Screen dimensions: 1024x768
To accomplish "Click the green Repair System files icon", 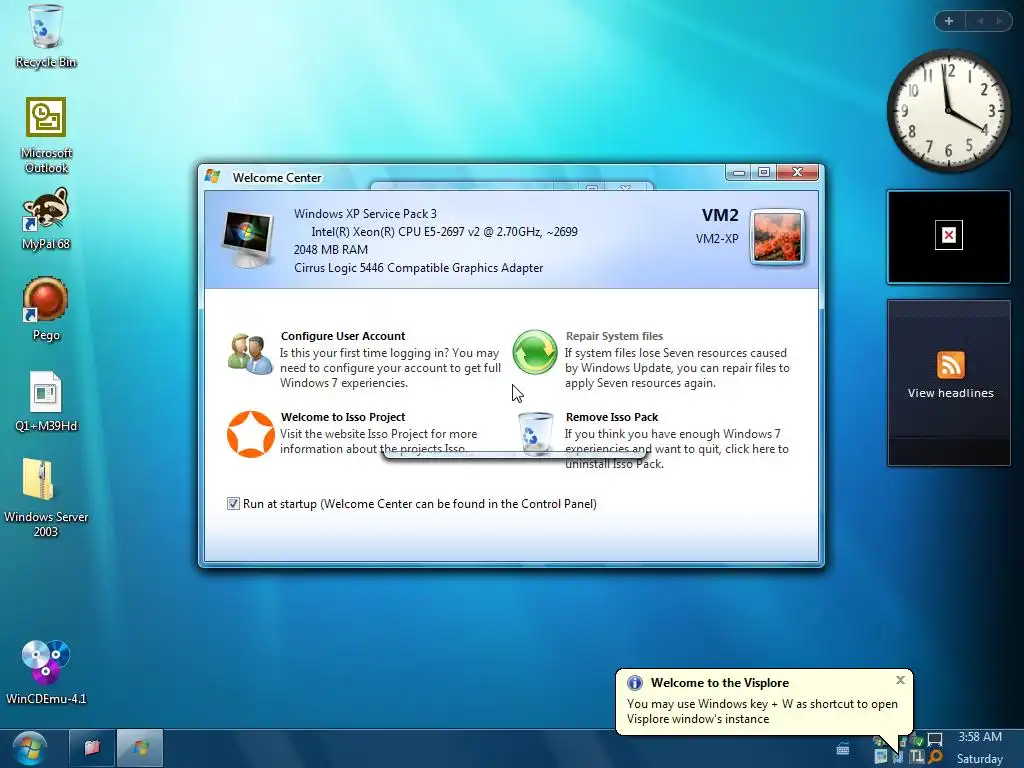I will [x=535, y=352].
